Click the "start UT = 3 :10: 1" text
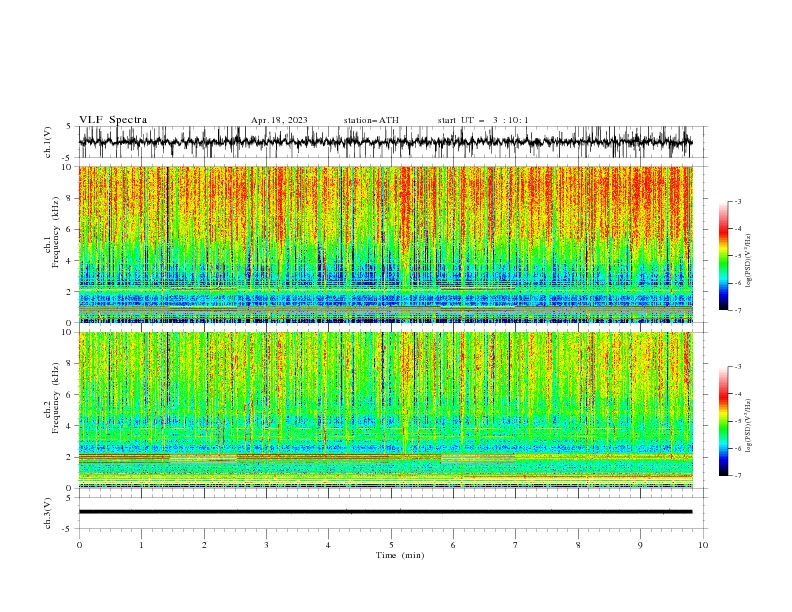792x612 pixels. click(483, 120)
